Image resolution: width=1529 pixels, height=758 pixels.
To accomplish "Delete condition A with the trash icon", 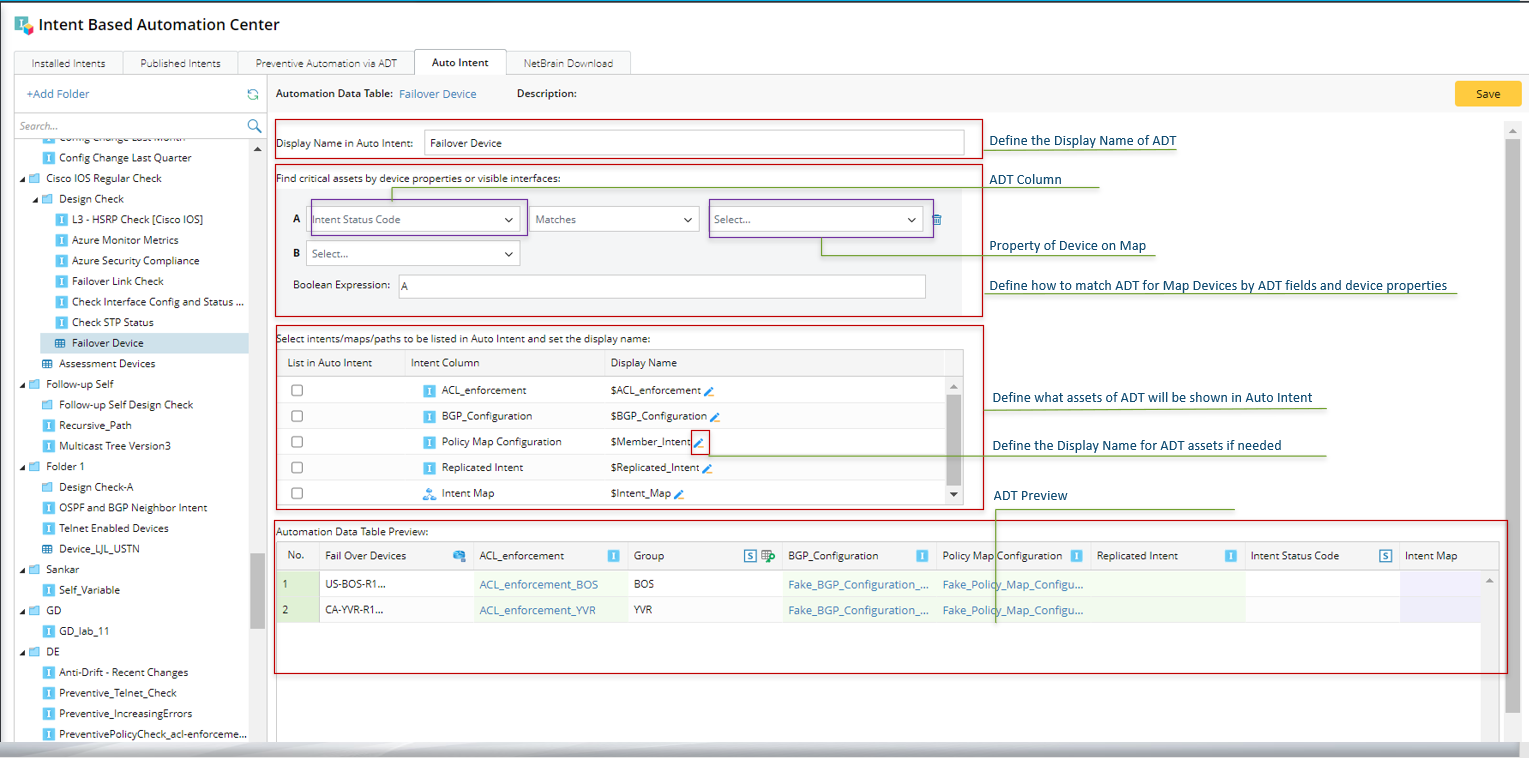I will 937,220.
